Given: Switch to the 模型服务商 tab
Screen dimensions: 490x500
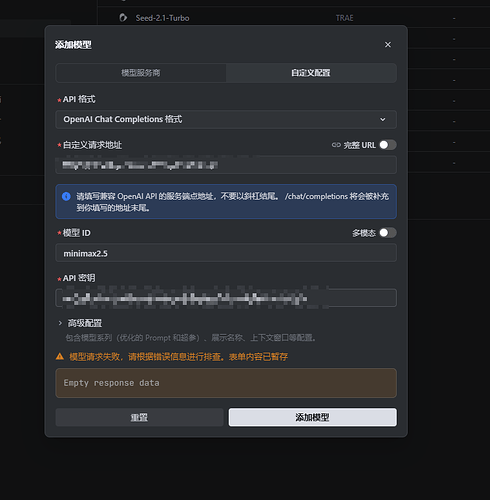Looking at the screenshot, I should (x=141, y=73).
